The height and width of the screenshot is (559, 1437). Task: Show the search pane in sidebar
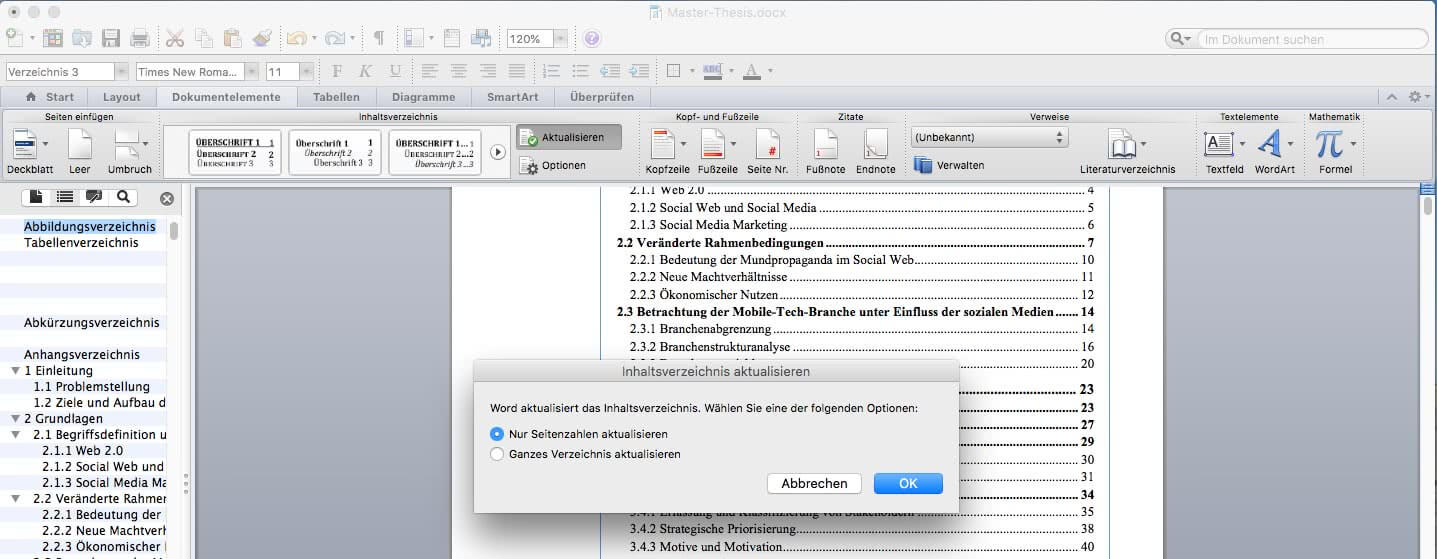(123, 197)
